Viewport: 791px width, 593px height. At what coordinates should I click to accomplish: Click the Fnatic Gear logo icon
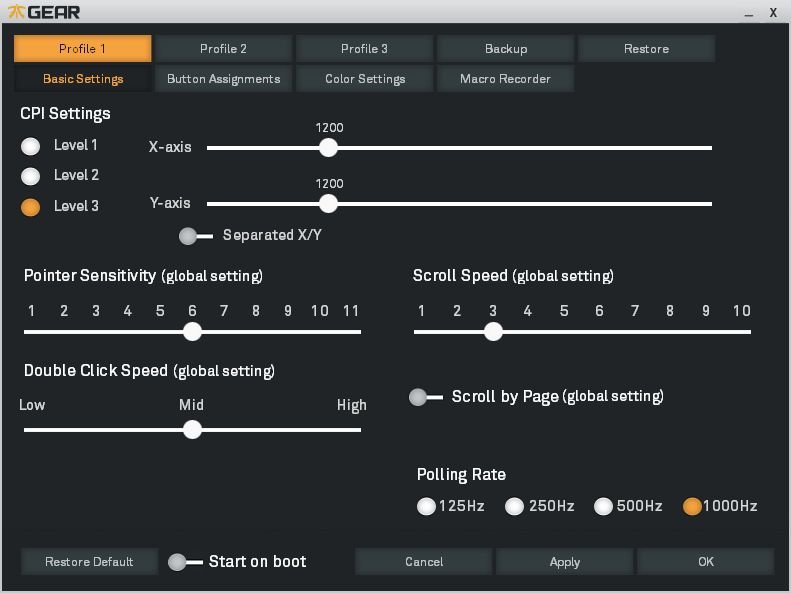[16, 12]
